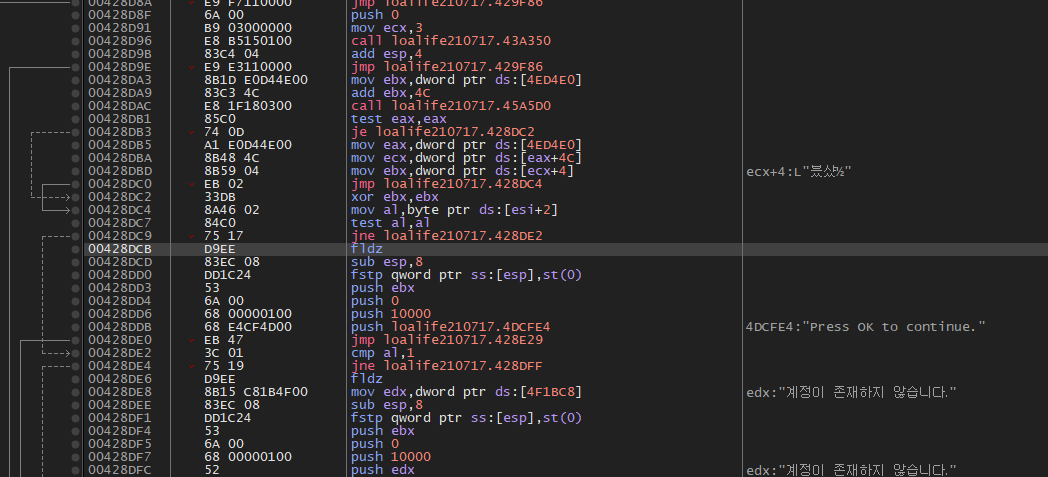
Task: Select bytes A1 E0D44E00
Action: (248, 146)
